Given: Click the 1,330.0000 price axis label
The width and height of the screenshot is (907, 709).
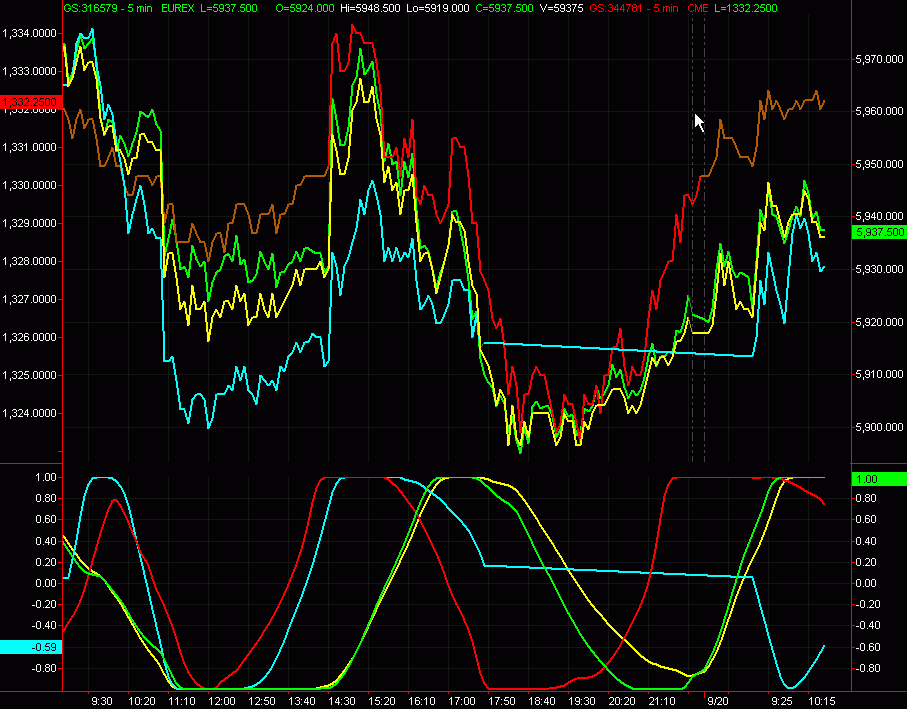Looking at the screenshot, I should 30,185.
